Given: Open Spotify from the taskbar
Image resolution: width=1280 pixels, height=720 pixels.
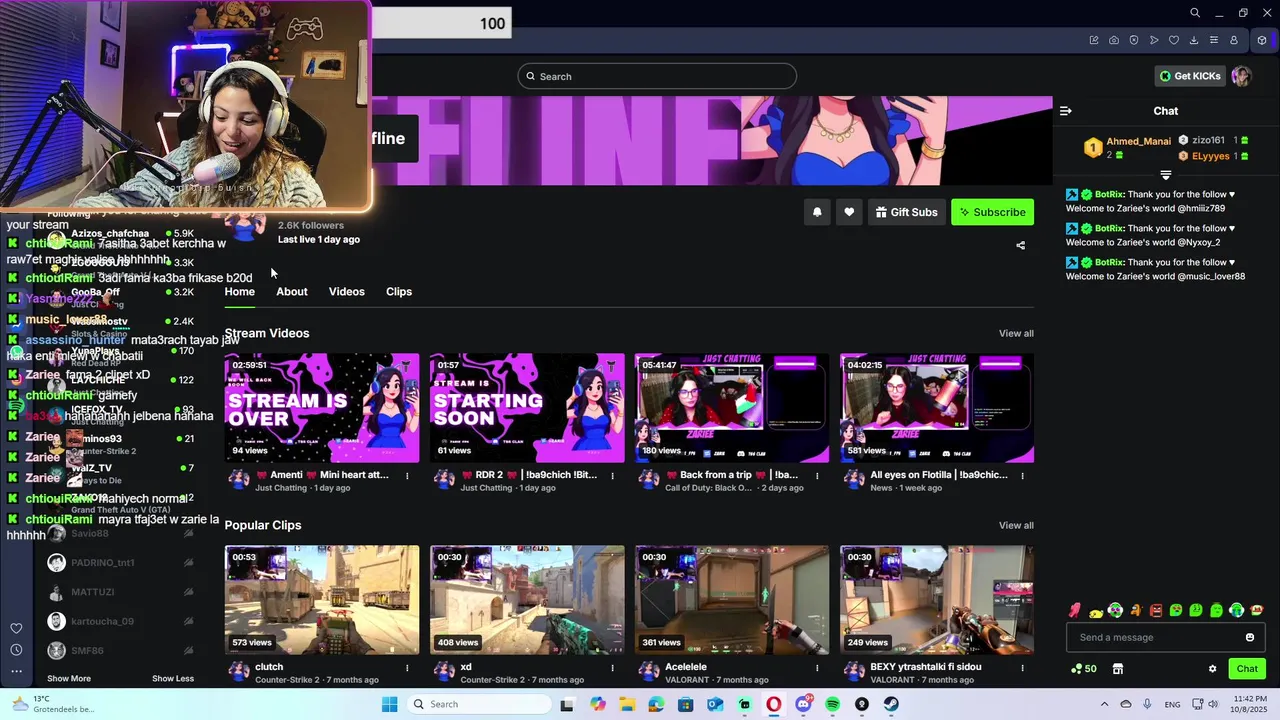Looking at the screenshot, I should point(832,704).
